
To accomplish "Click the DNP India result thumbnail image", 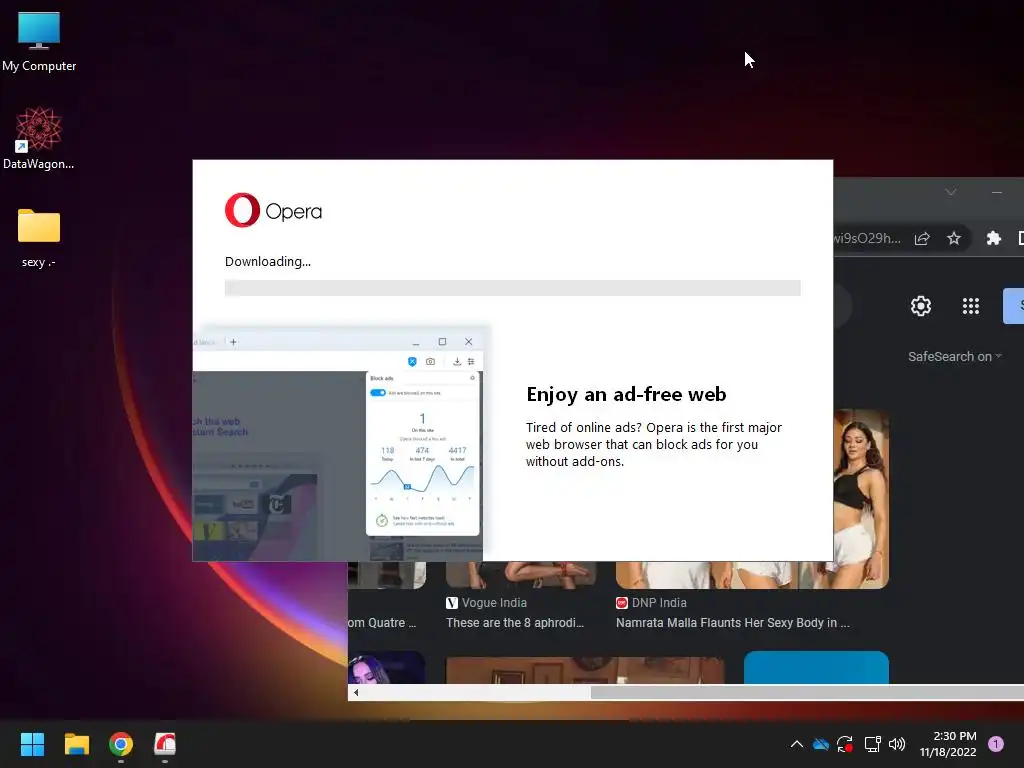I will pyautogui.click(x=861, y=498).
